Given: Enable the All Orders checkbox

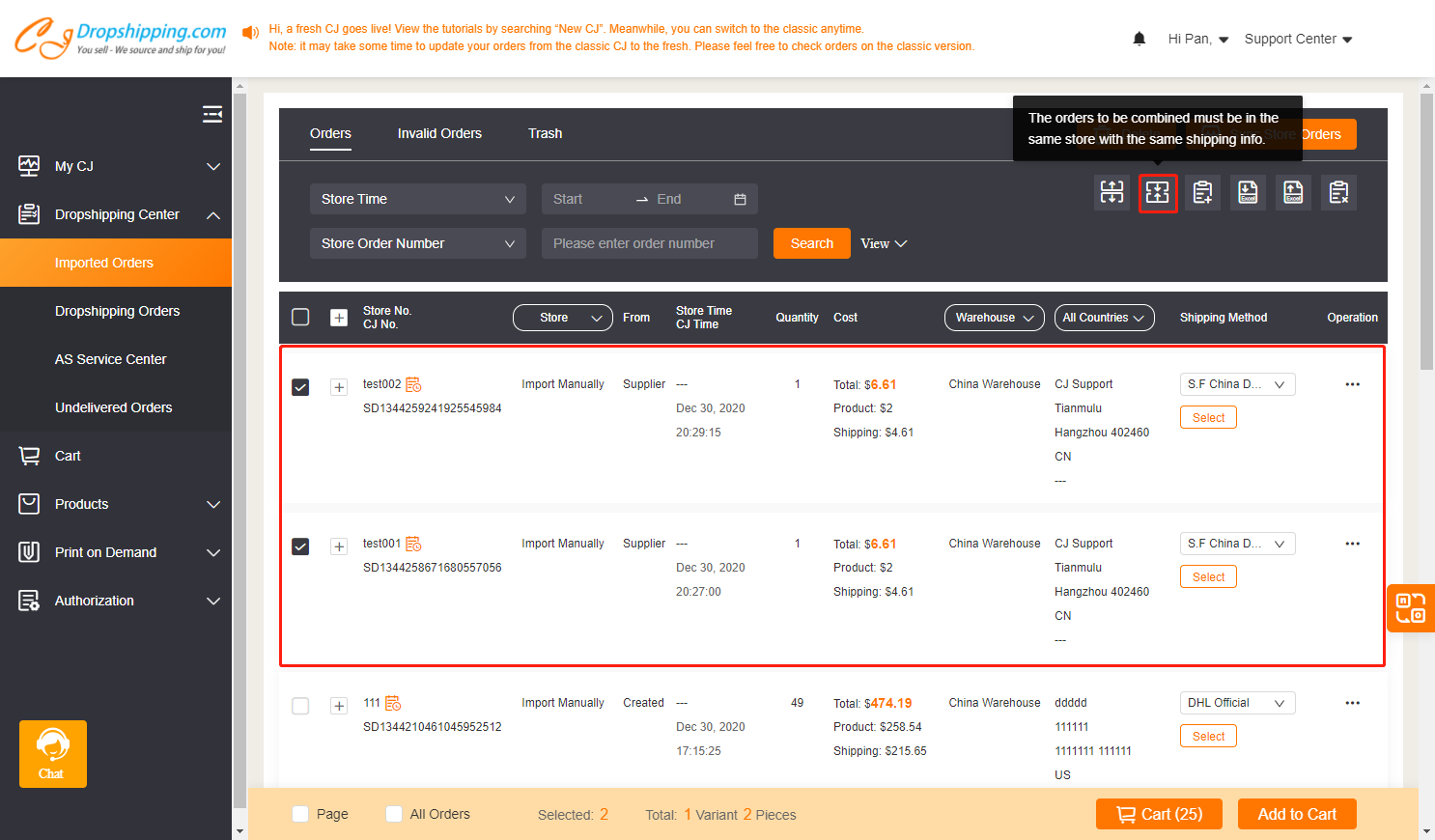Looking at the screenshot, I should (394, 814).
